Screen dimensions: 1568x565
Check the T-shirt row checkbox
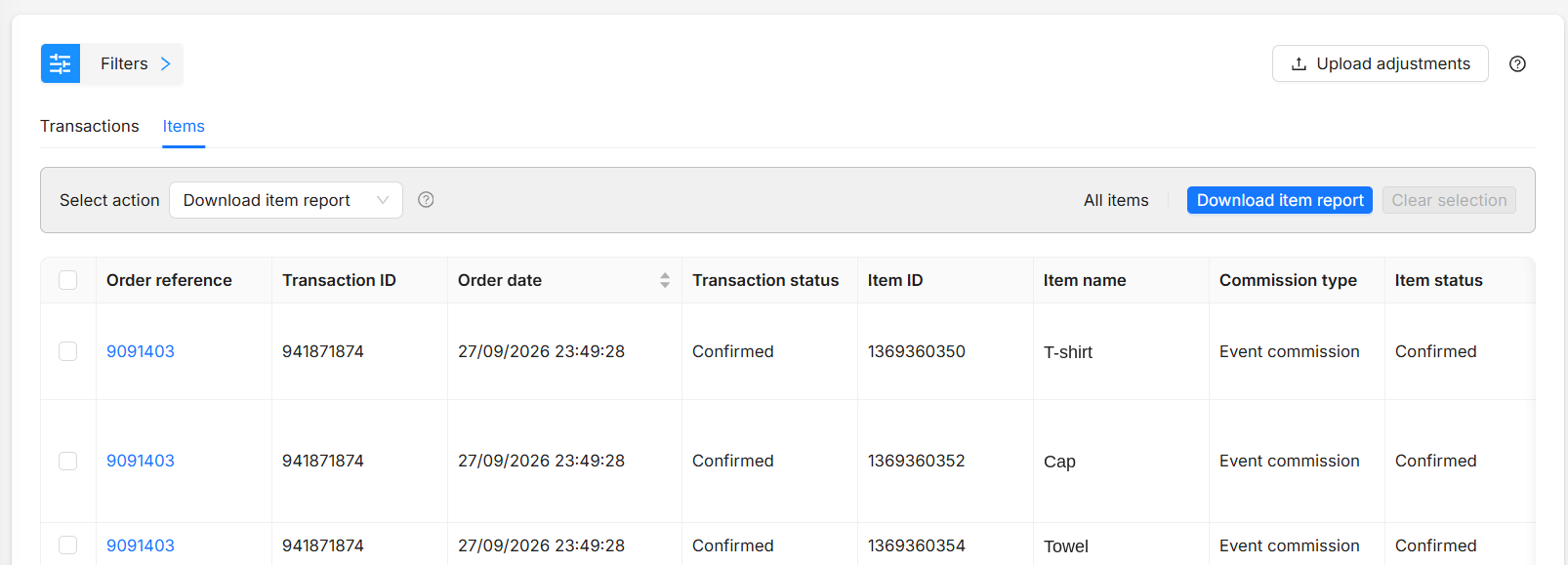(67, 351)
